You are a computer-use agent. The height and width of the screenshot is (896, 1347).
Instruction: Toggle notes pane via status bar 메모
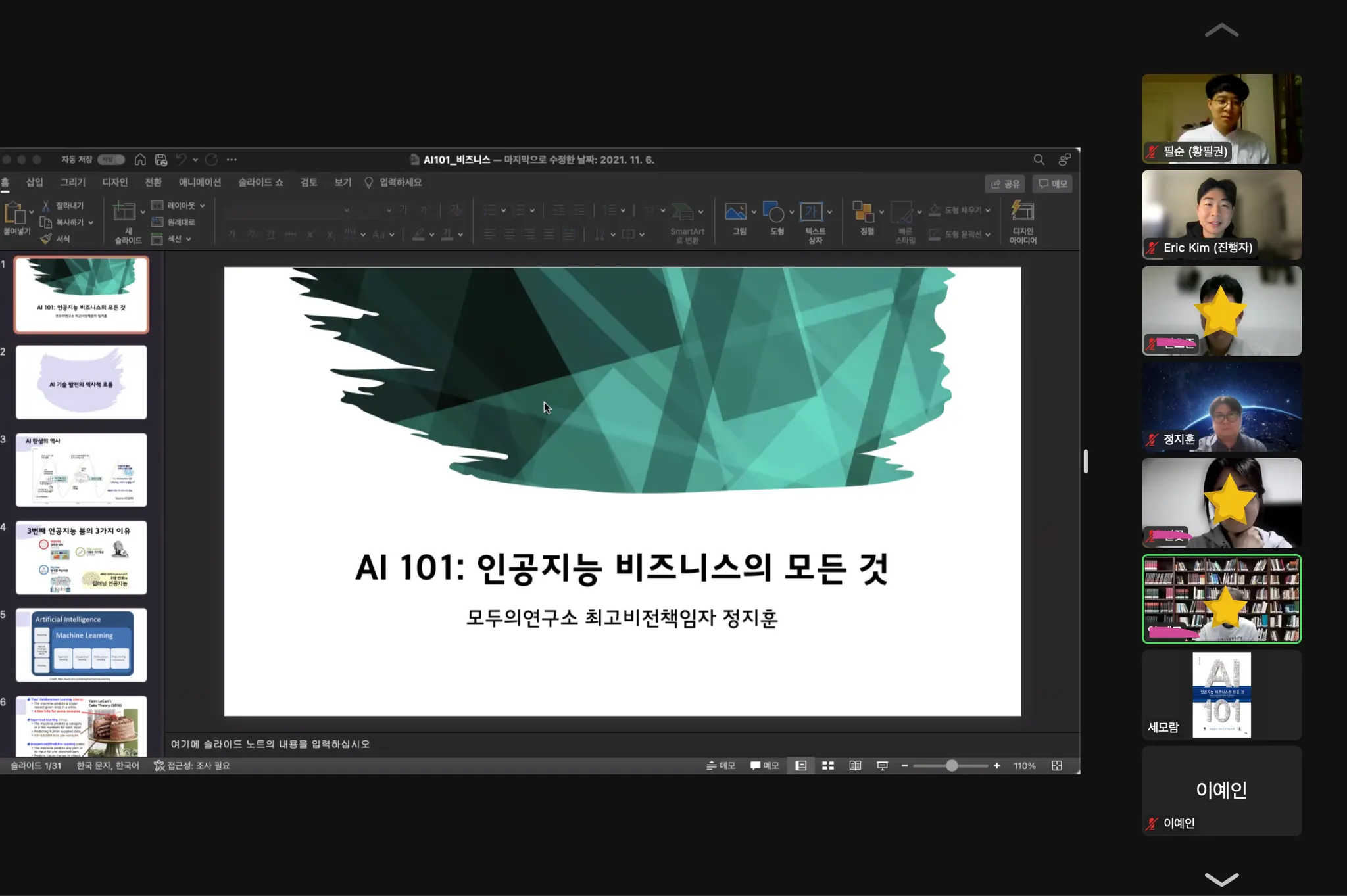point(721,766)
